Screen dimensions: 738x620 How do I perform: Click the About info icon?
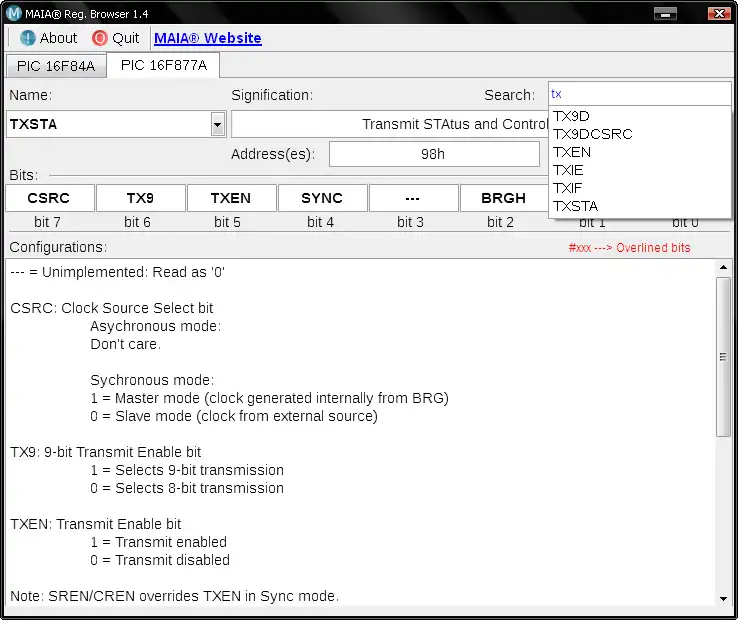(x=28, y=38)
